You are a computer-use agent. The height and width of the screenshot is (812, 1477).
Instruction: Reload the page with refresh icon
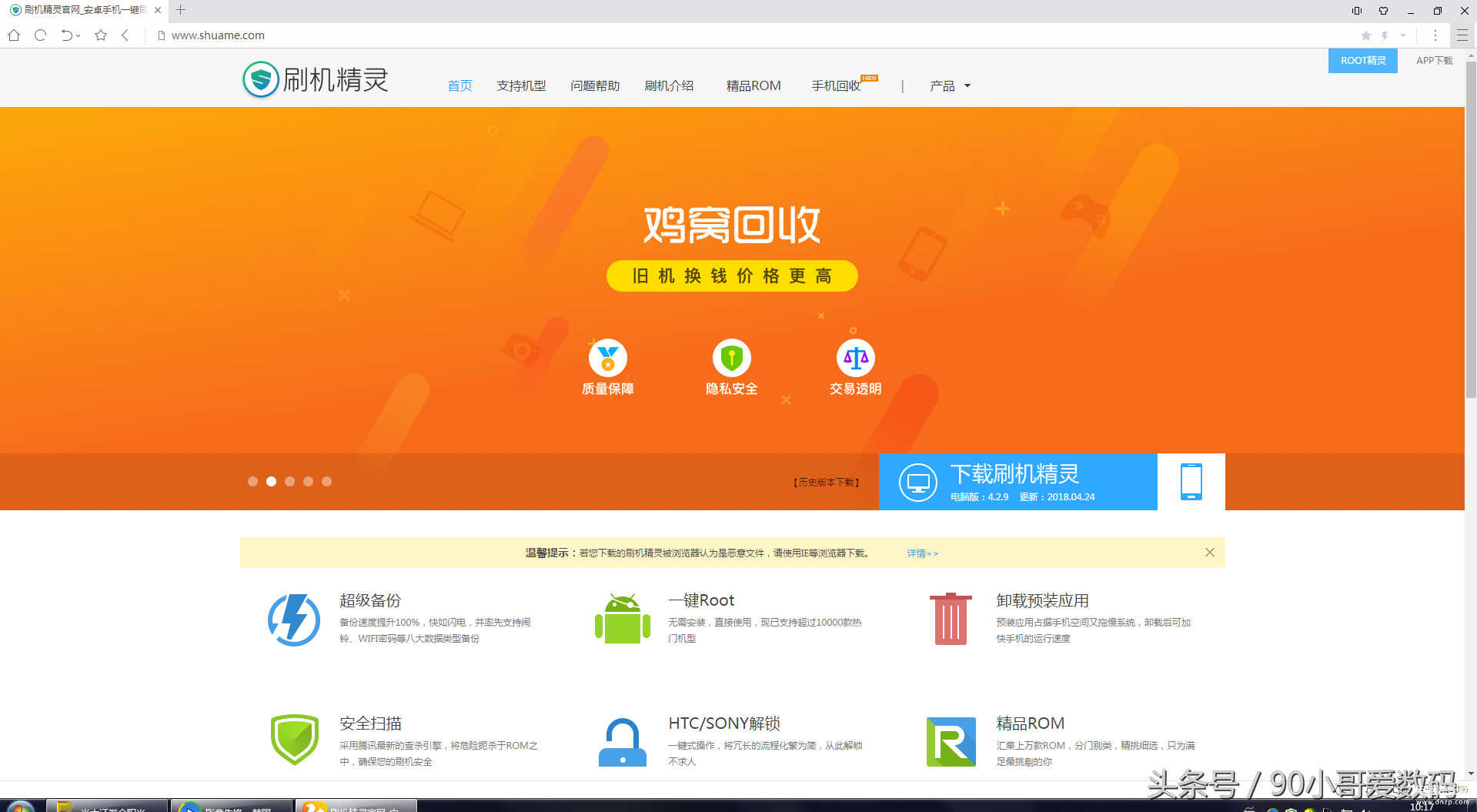(x=41, y=35)
